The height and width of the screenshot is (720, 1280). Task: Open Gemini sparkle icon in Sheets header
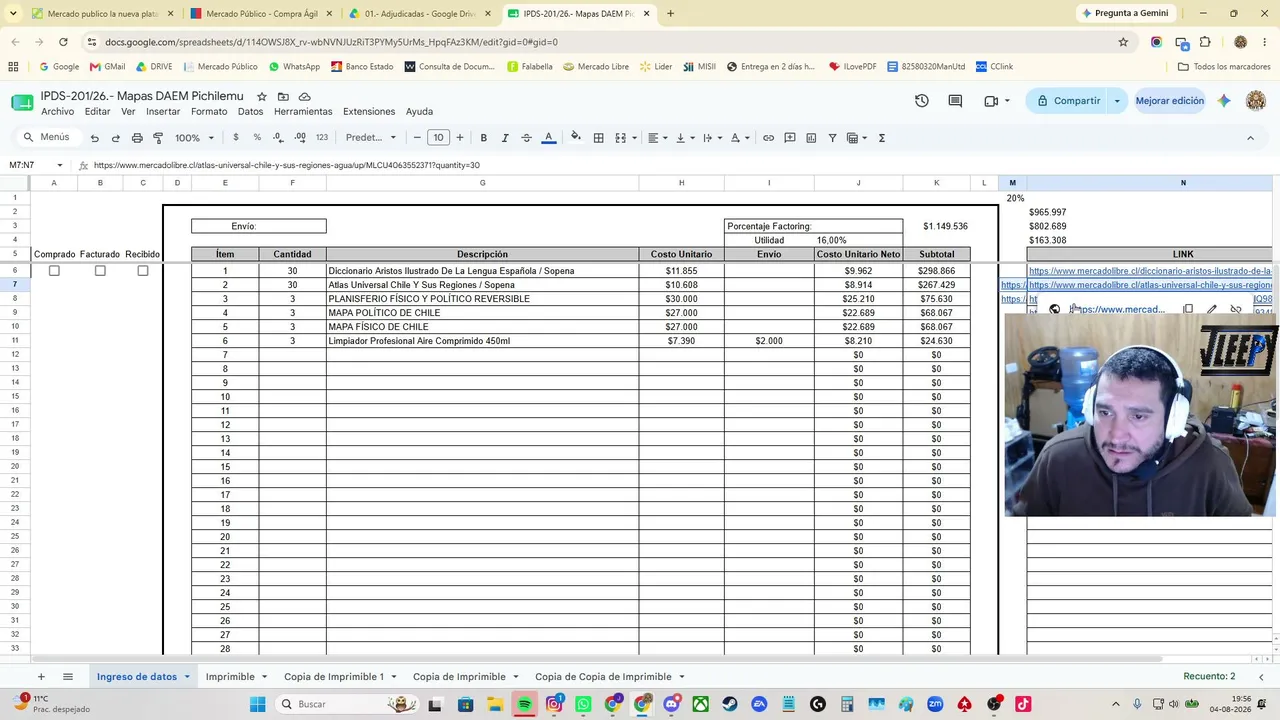1224,101
